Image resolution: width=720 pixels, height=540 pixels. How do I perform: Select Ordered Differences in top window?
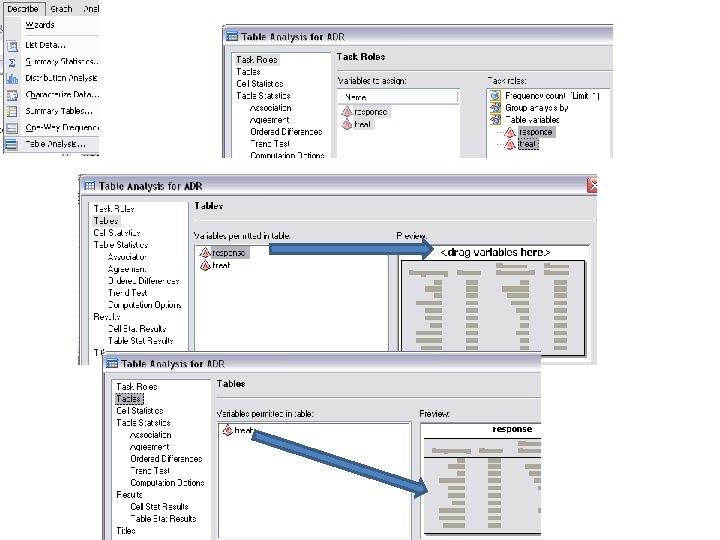[x=286, y=132]
